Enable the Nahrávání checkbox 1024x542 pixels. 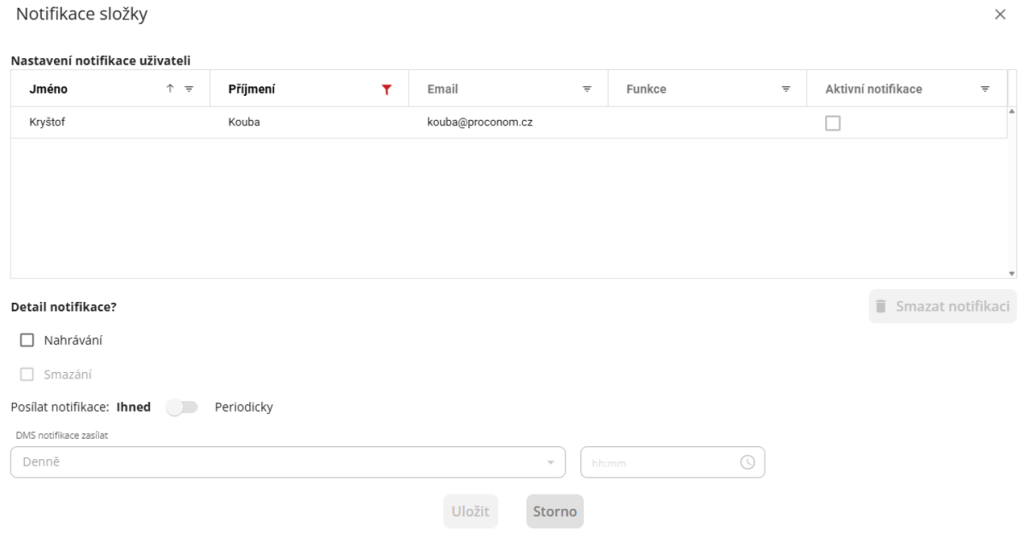coord(27,340)
